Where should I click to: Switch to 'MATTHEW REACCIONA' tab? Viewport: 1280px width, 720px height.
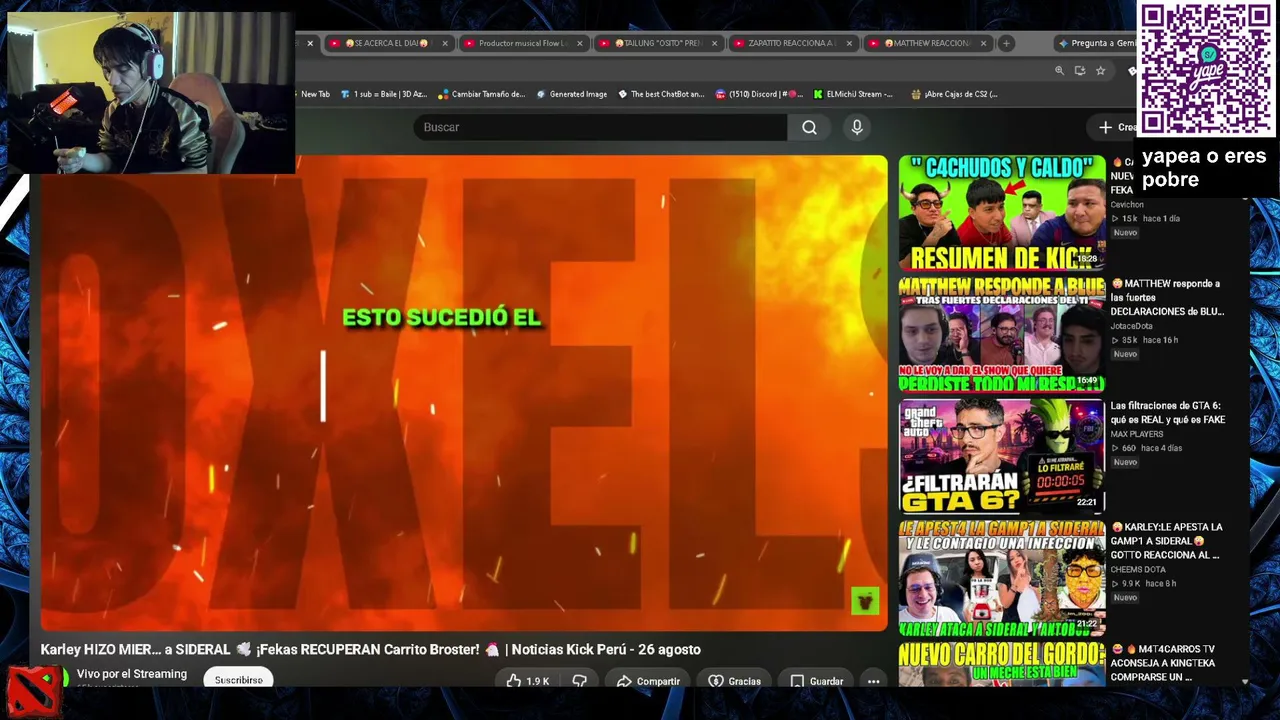(927, 43)
